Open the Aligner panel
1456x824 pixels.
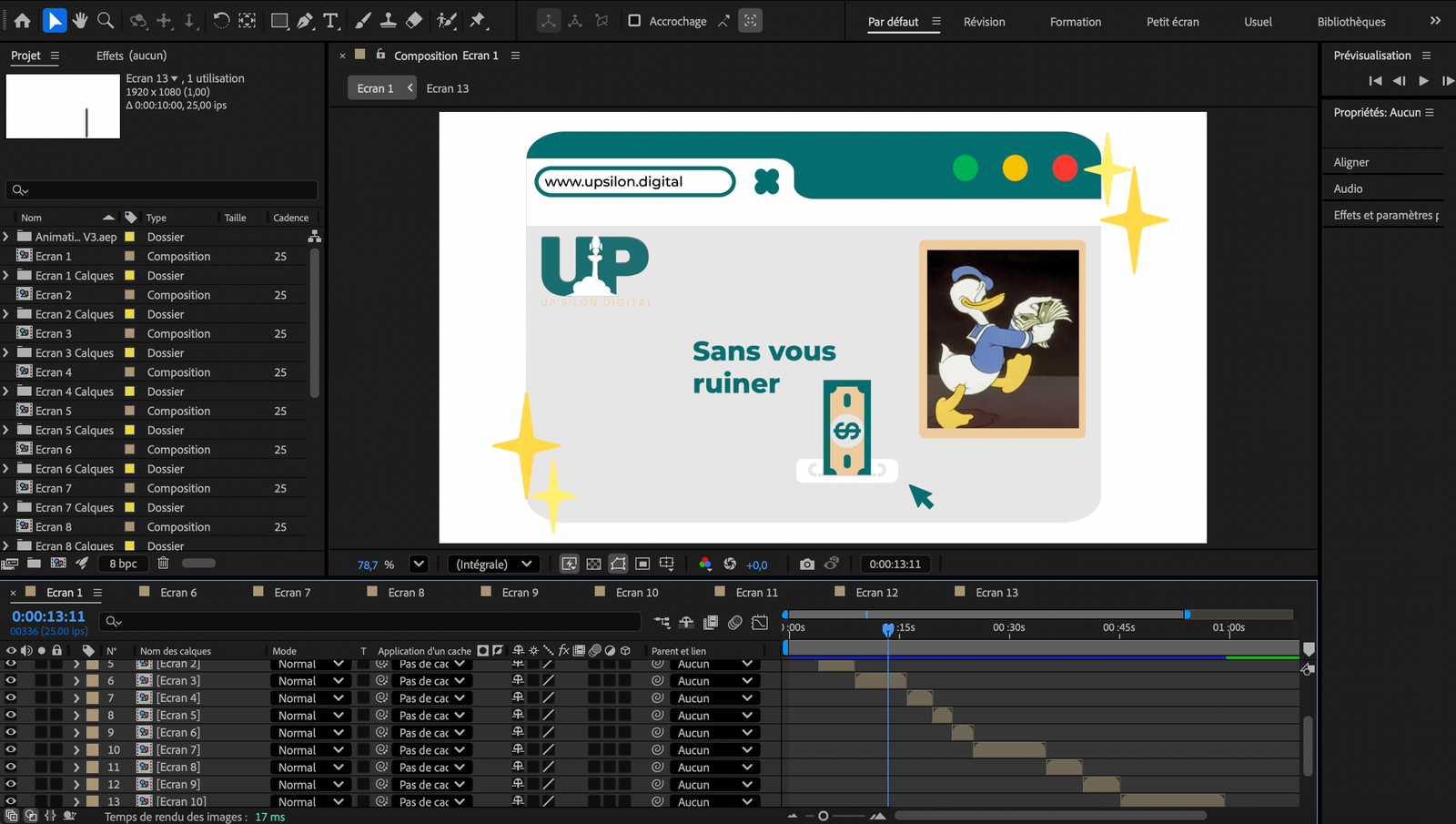pyautogui.click(x=1351, y=162)
